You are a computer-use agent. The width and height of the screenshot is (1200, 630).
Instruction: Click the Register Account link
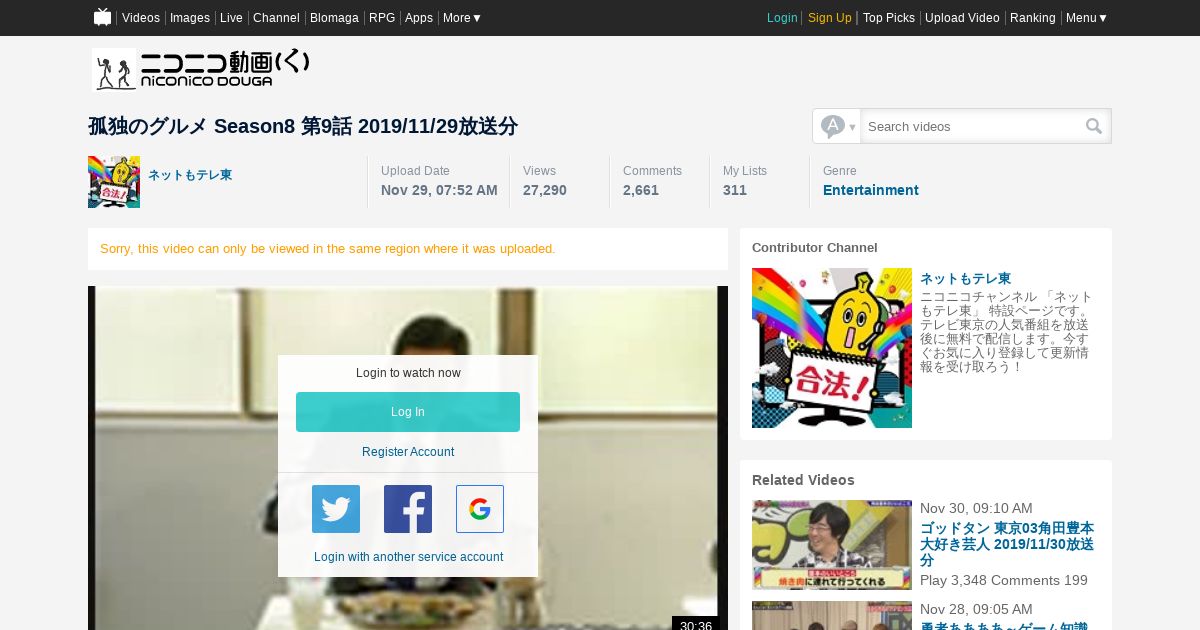click(408, 452)
